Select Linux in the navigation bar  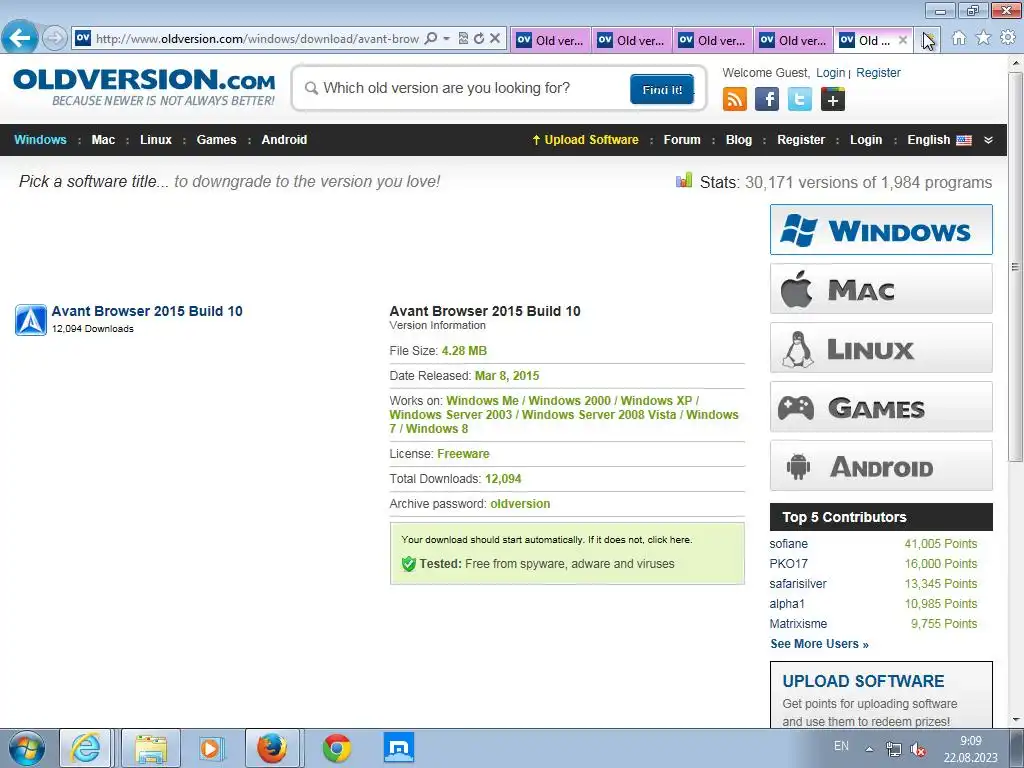click(x=156, y=140)
